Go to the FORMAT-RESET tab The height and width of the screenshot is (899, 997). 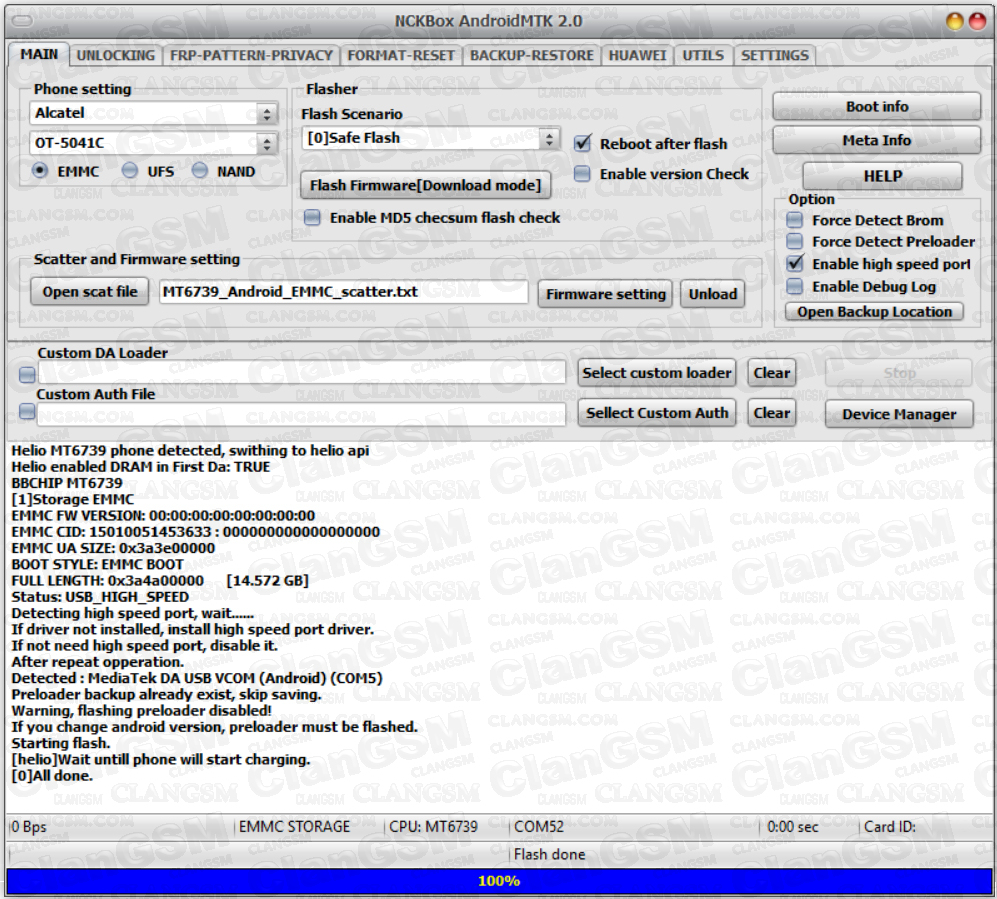pyautogui.click(x=401, y=55)
